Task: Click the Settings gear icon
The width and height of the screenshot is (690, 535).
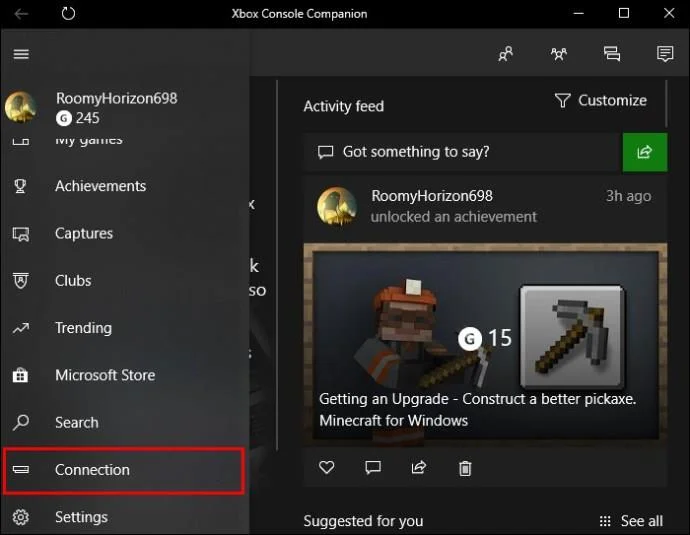Action: [21, 517]
